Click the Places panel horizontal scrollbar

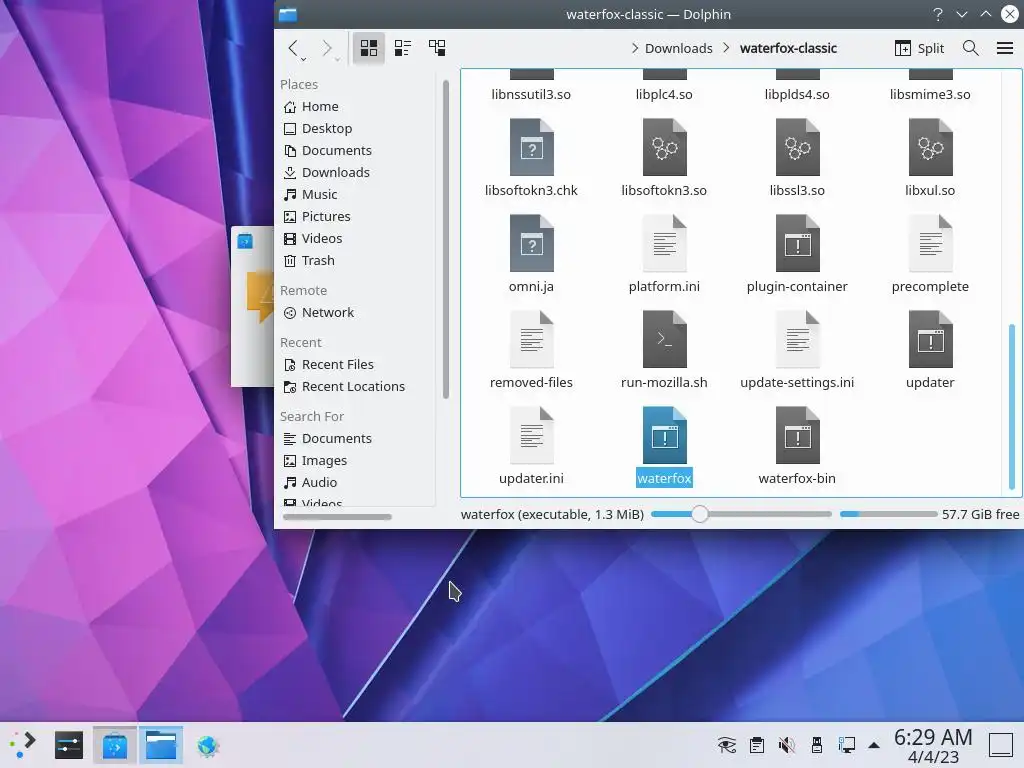click(337, 517)
